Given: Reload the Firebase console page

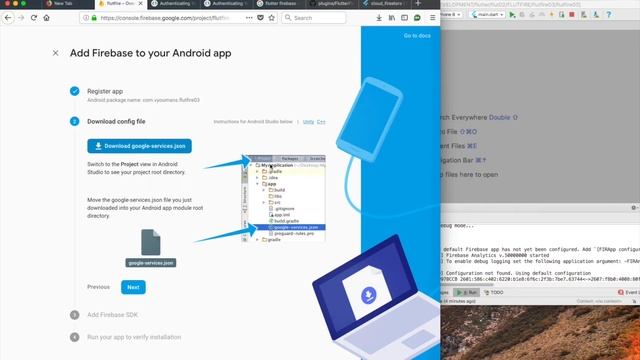Looking at the screenshot, I should click(34, 18).
